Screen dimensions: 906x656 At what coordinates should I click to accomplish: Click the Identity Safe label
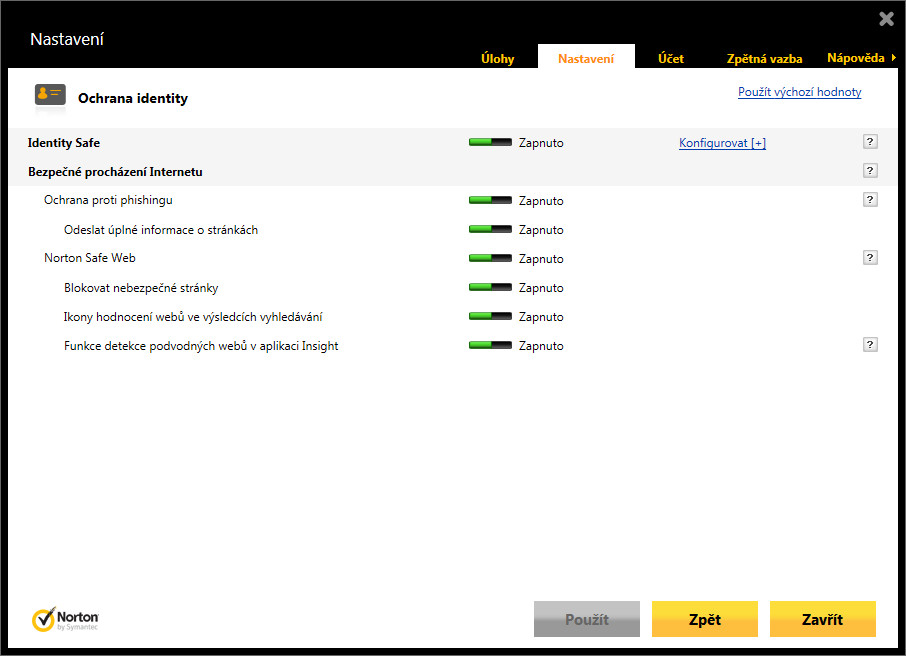coord(64,143)
